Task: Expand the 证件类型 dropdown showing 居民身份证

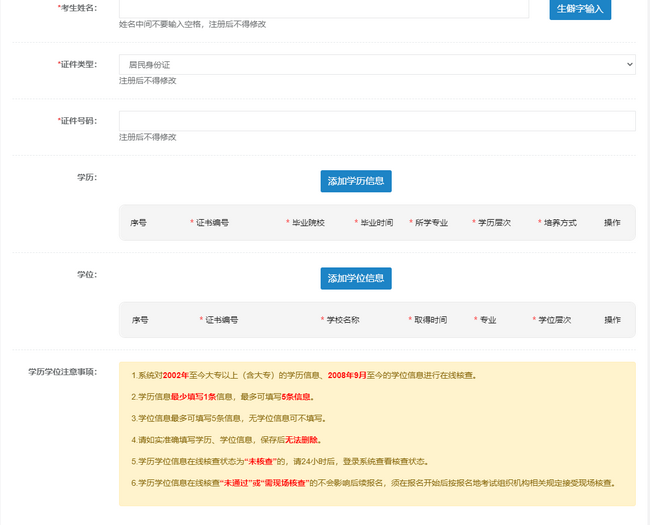Action: (376, 64)
